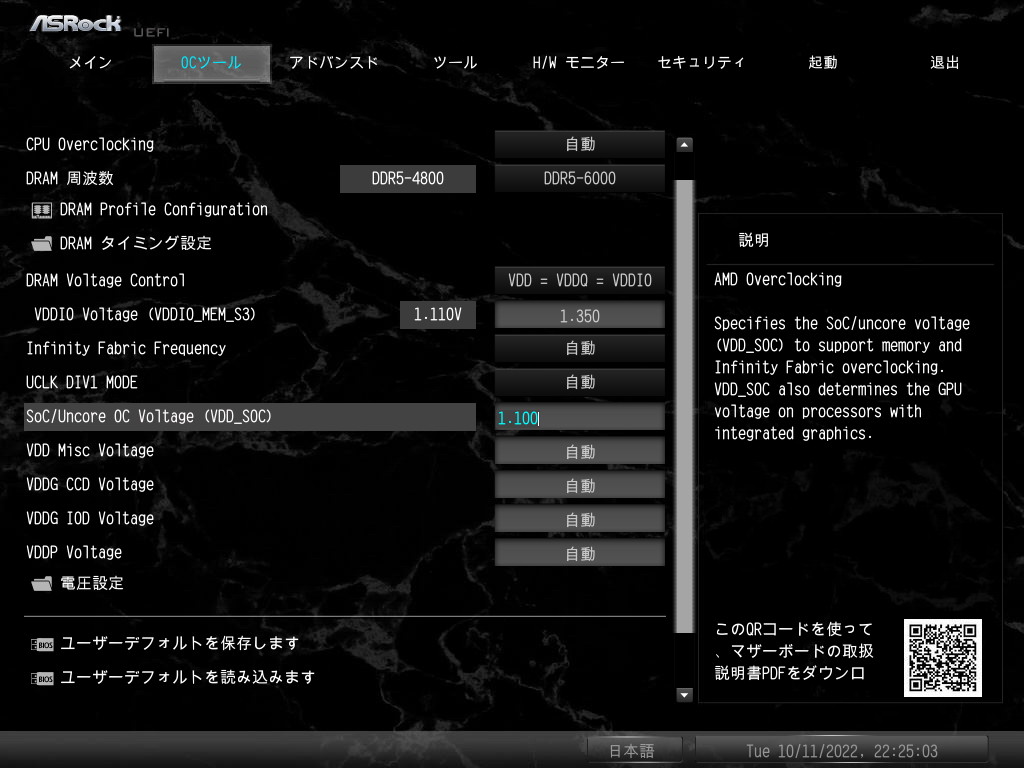Screen dimensions: 1024x768
Task: Select the VDDG CCD Voltage label
Action: 90,485
